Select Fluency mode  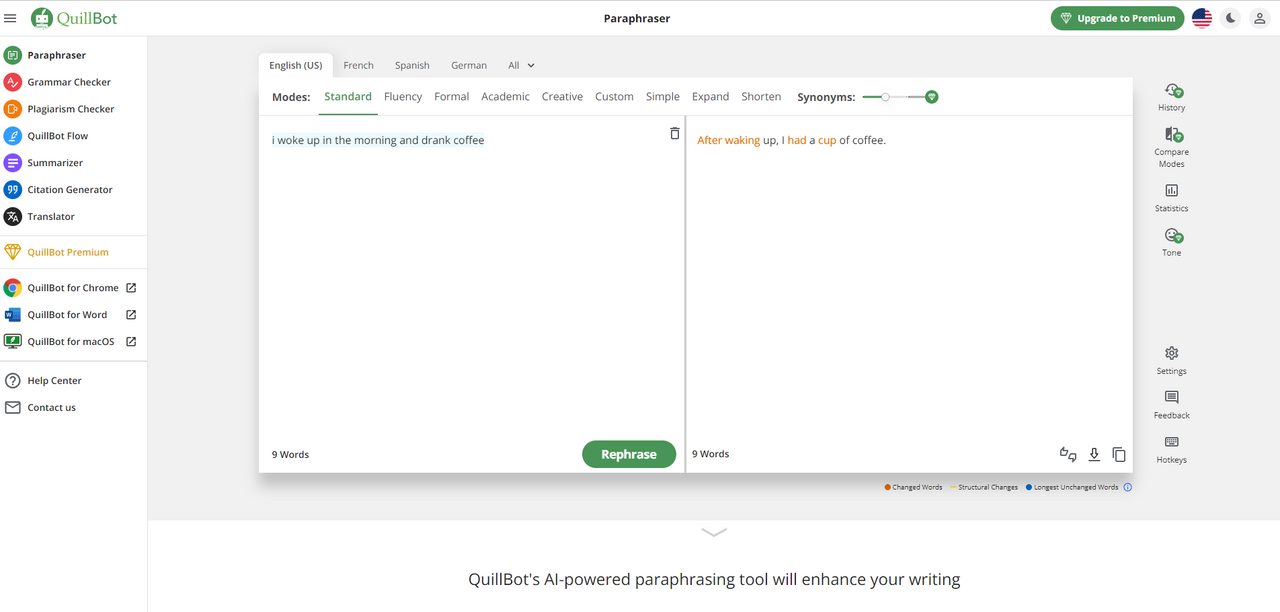403,97
